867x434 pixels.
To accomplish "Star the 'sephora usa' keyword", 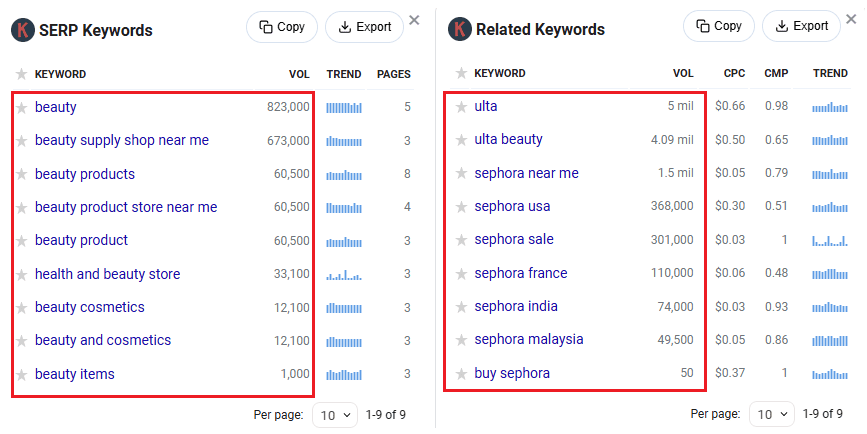I will (461, 206).
